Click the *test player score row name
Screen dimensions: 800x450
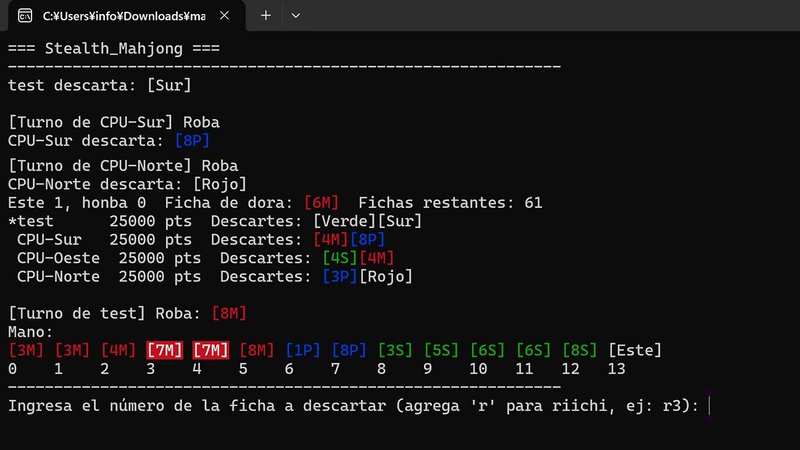31,221
